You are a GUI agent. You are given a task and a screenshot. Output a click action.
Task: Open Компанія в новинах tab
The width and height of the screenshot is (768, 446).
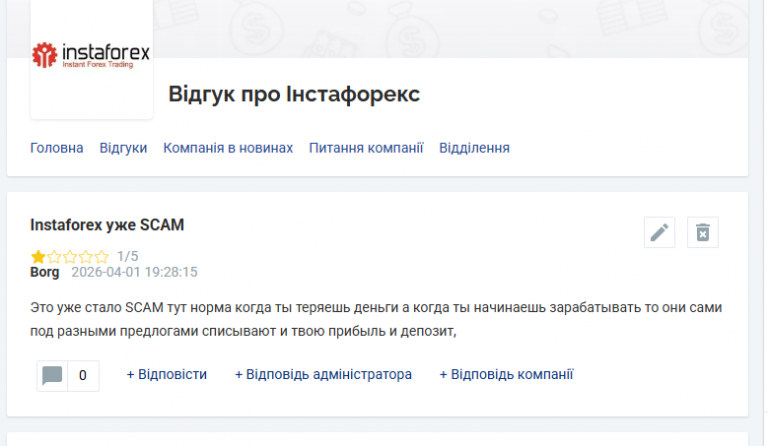coord(228,148)
